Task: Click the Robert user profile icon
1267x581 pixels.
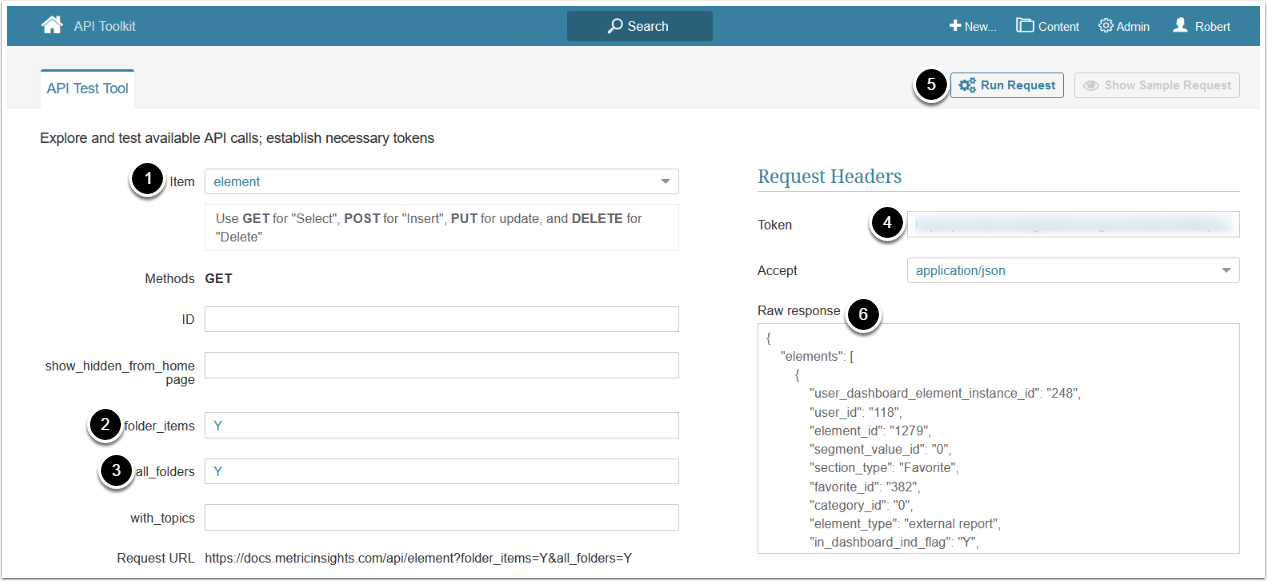Action: click(1181, 26)
